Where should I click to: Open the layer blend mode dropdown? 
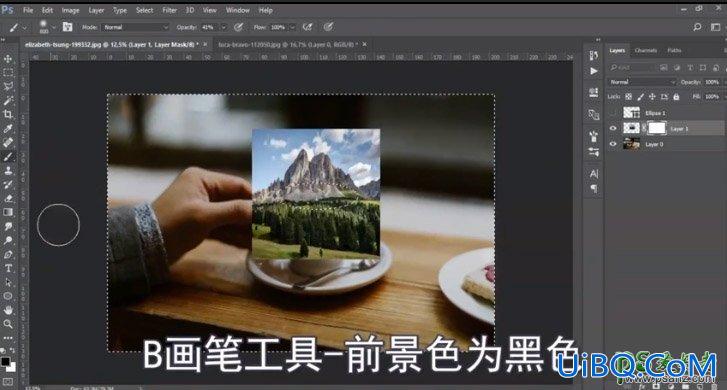point(642,82)
